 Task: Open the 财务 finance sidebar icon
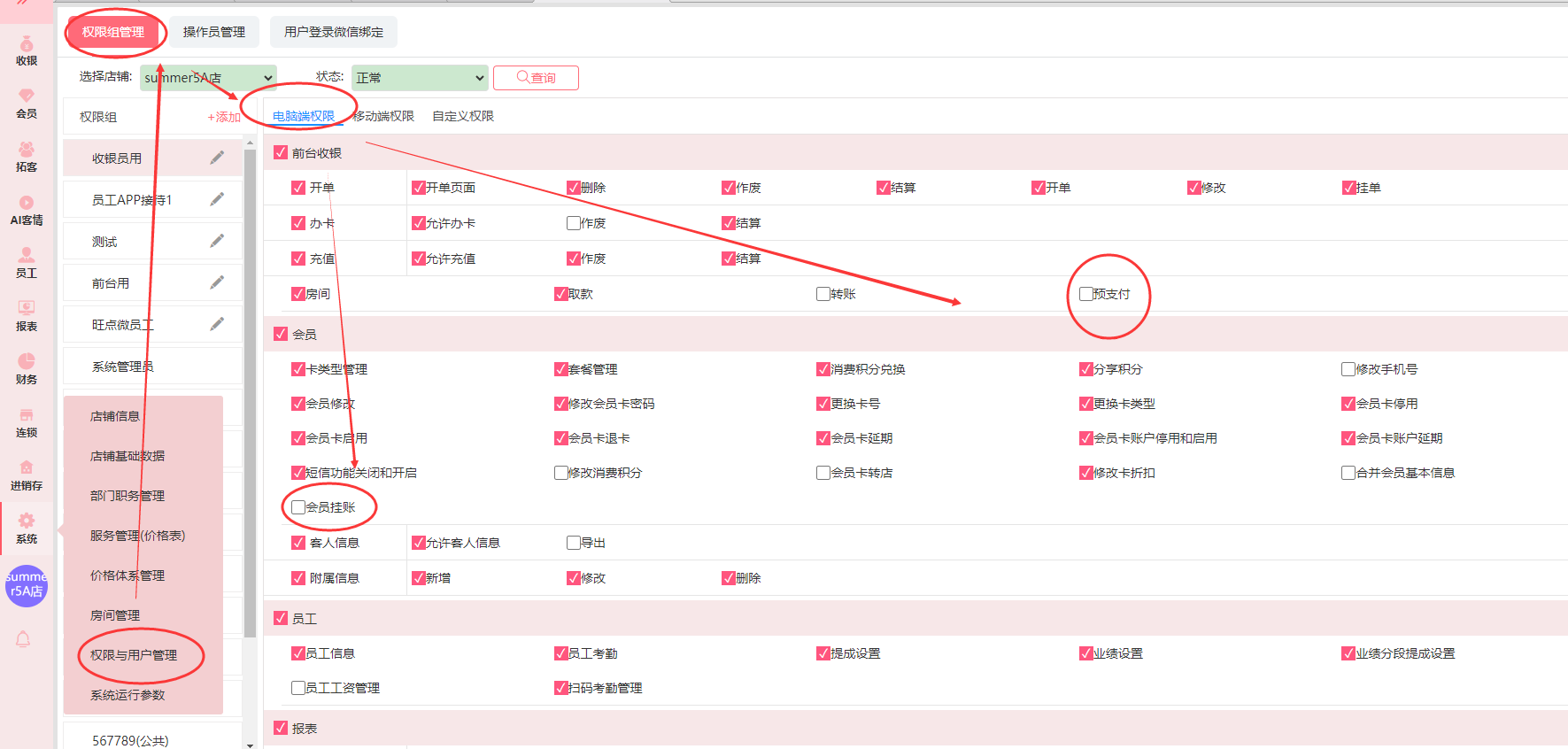point(27,369)
